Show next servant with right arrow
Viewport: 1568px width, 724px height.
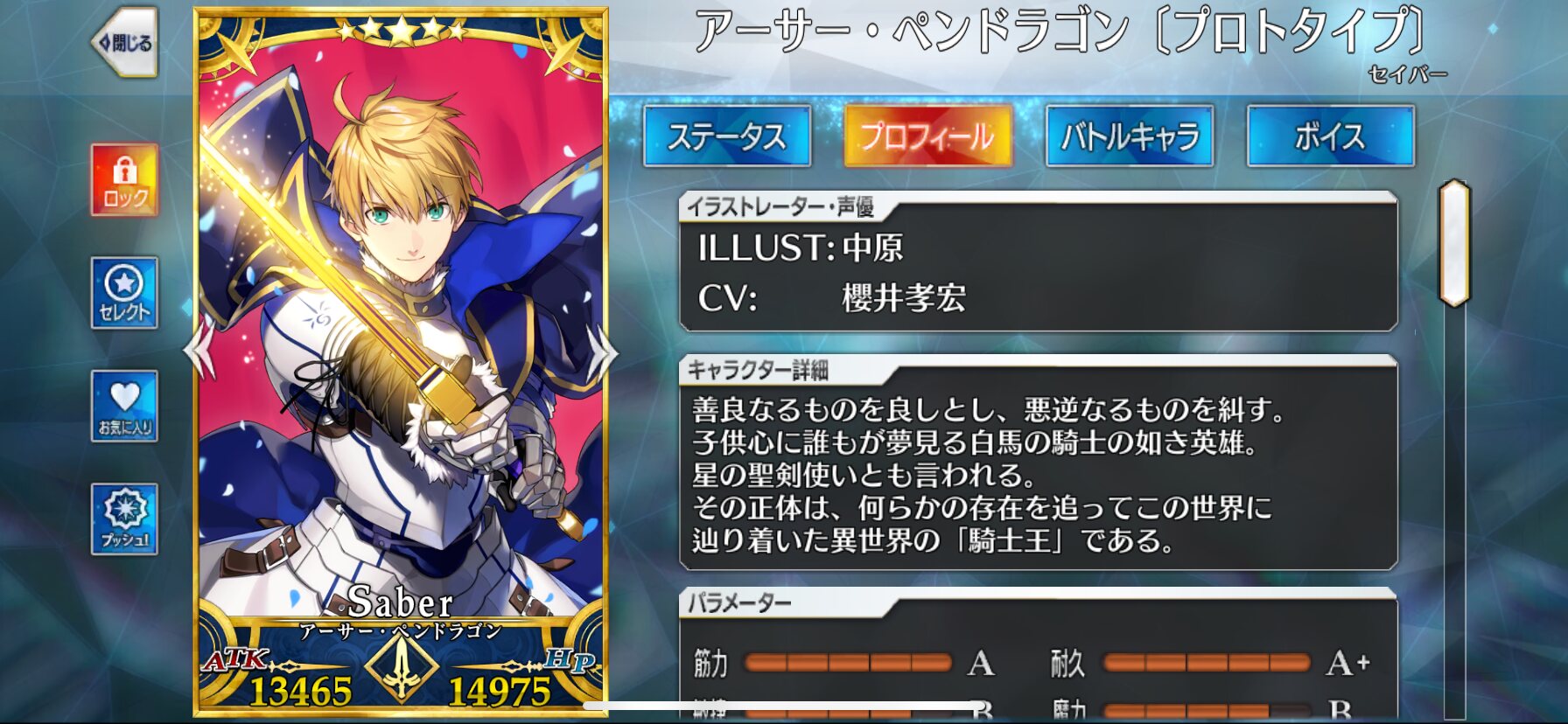point(602,354)
